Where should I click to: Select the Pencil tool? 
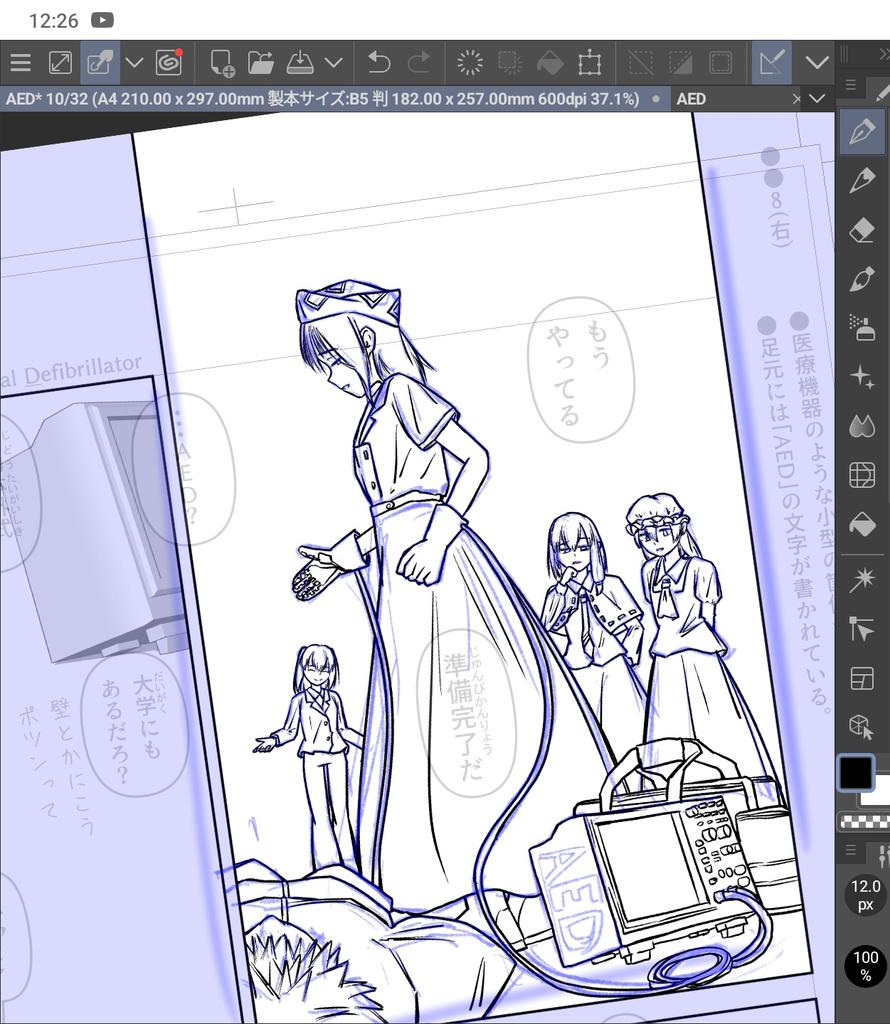click(x=862, y=180)
